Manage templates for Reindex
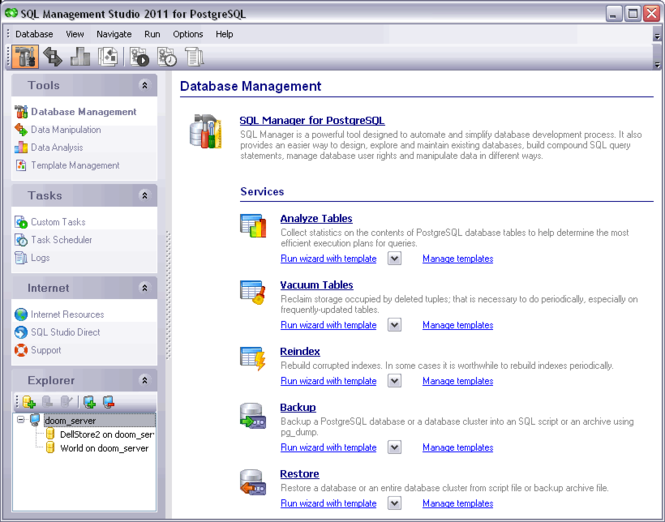The height and width of the screenshot is (522, 665). click(x=458, y=381)
